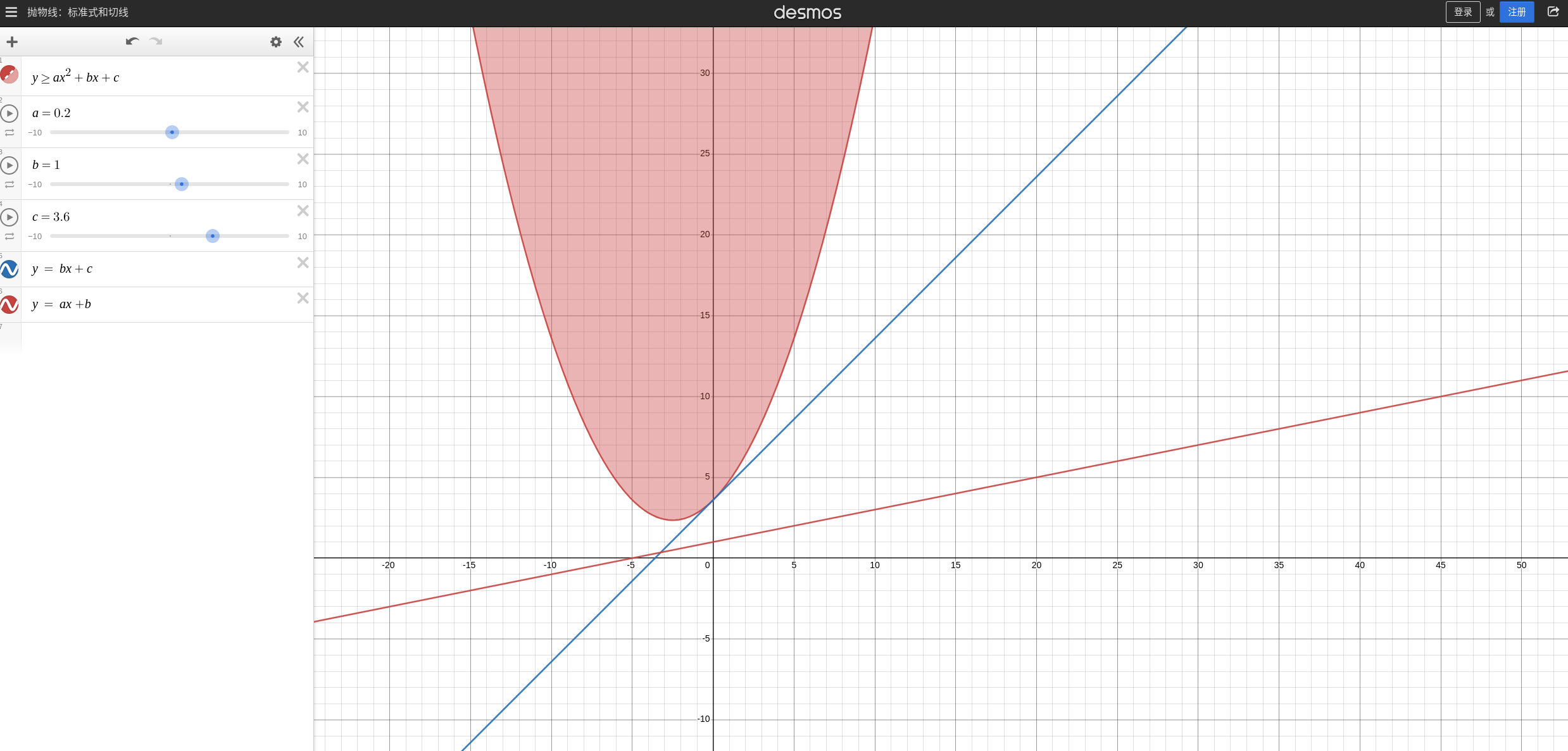Click the blue 注册 sign-up button
Image resolution: width=1568 pixels, height=751 pixels.
(1516, 12)
